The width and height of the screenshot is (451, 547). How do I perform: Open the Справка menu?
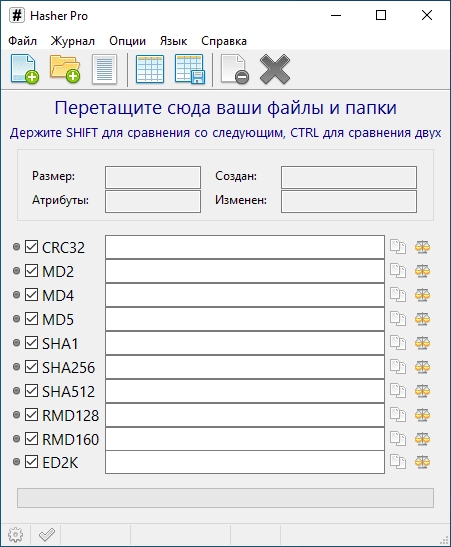coord(224,41)
